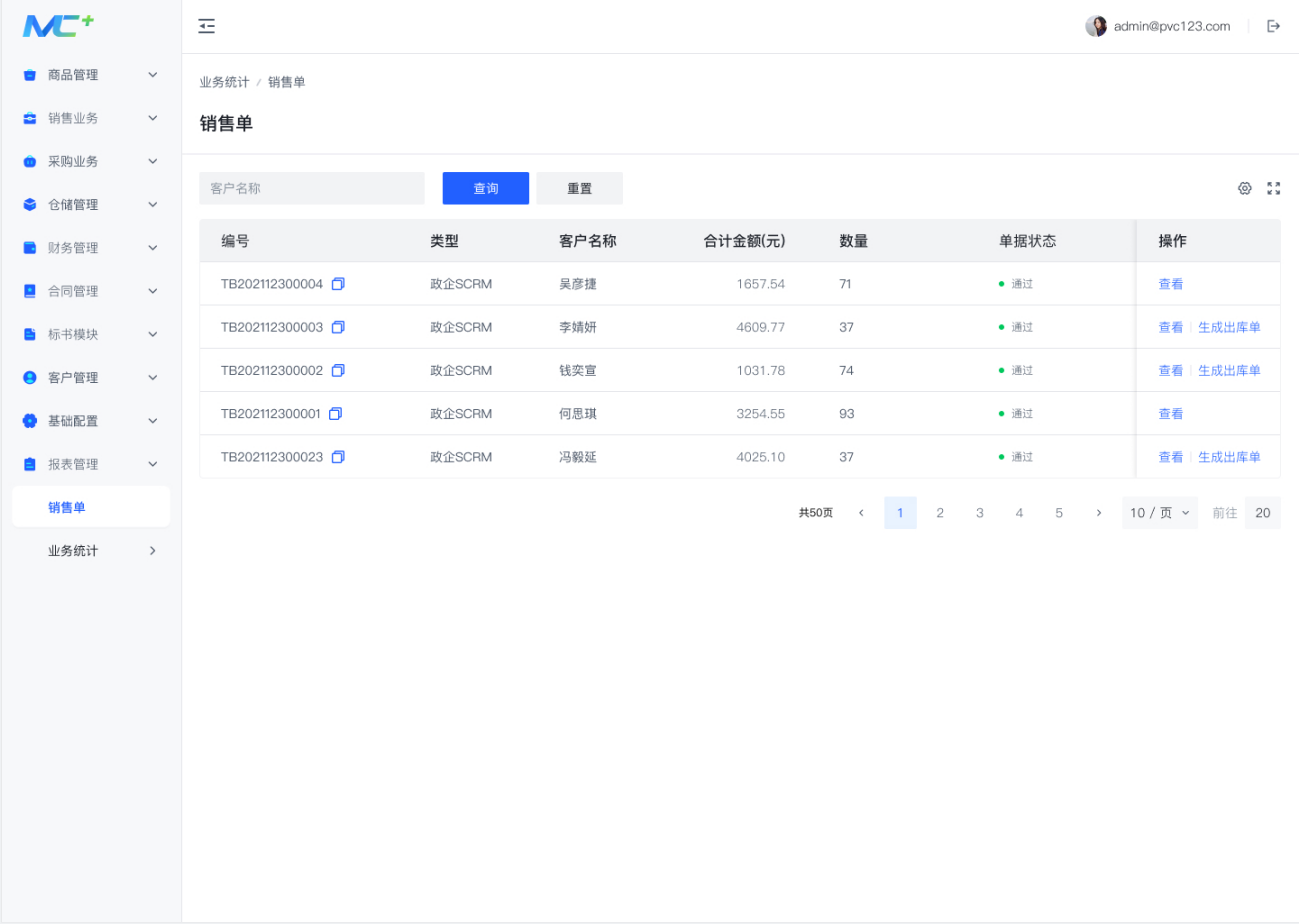Click the 商品管理 sidebar icon
The image size is (1299, 924).
pyautogui.click(x=30, y=75)
